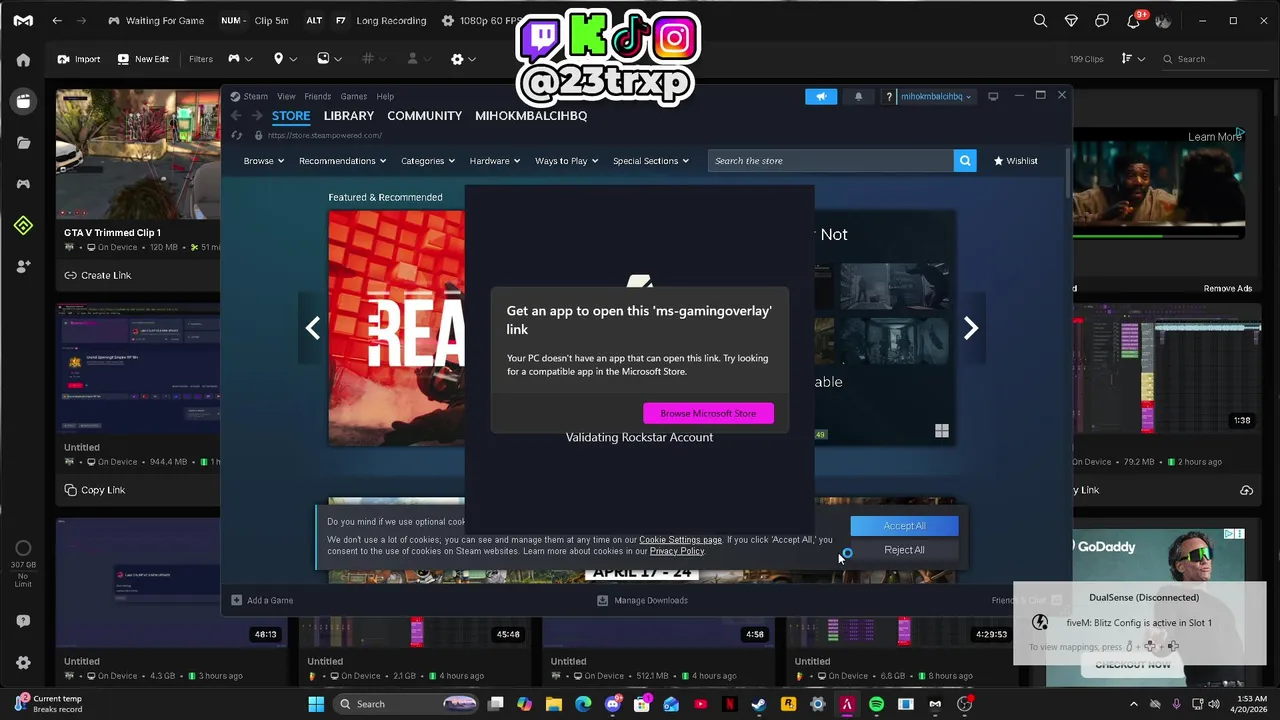
Task: Open the folder icon in Medal sidebar
Action: tap(23, 143)
